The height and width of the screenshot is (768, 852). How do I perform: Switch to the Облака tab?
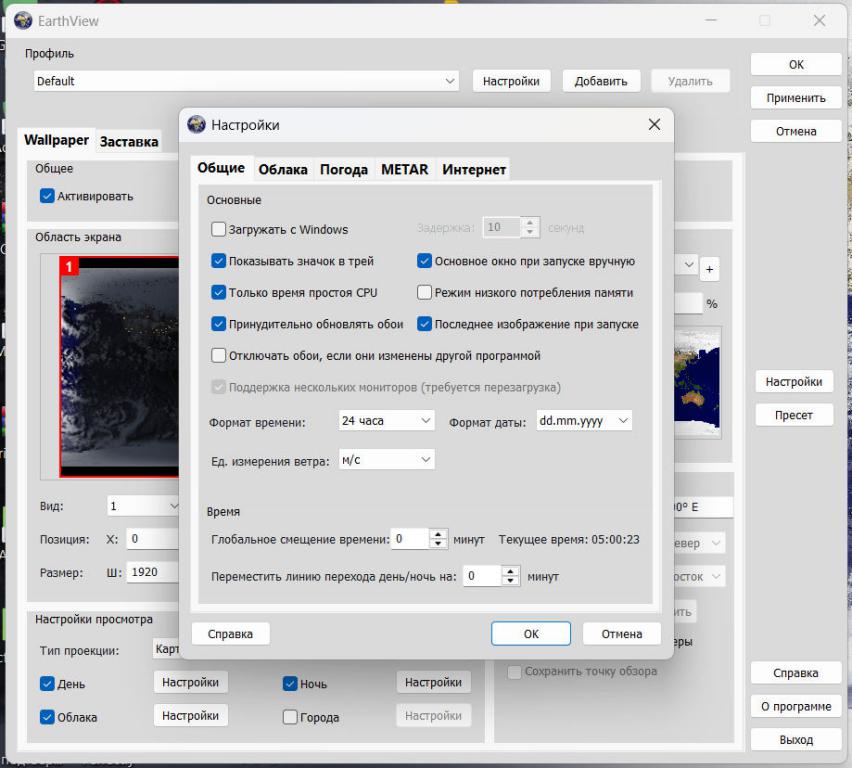pos(282,170)
